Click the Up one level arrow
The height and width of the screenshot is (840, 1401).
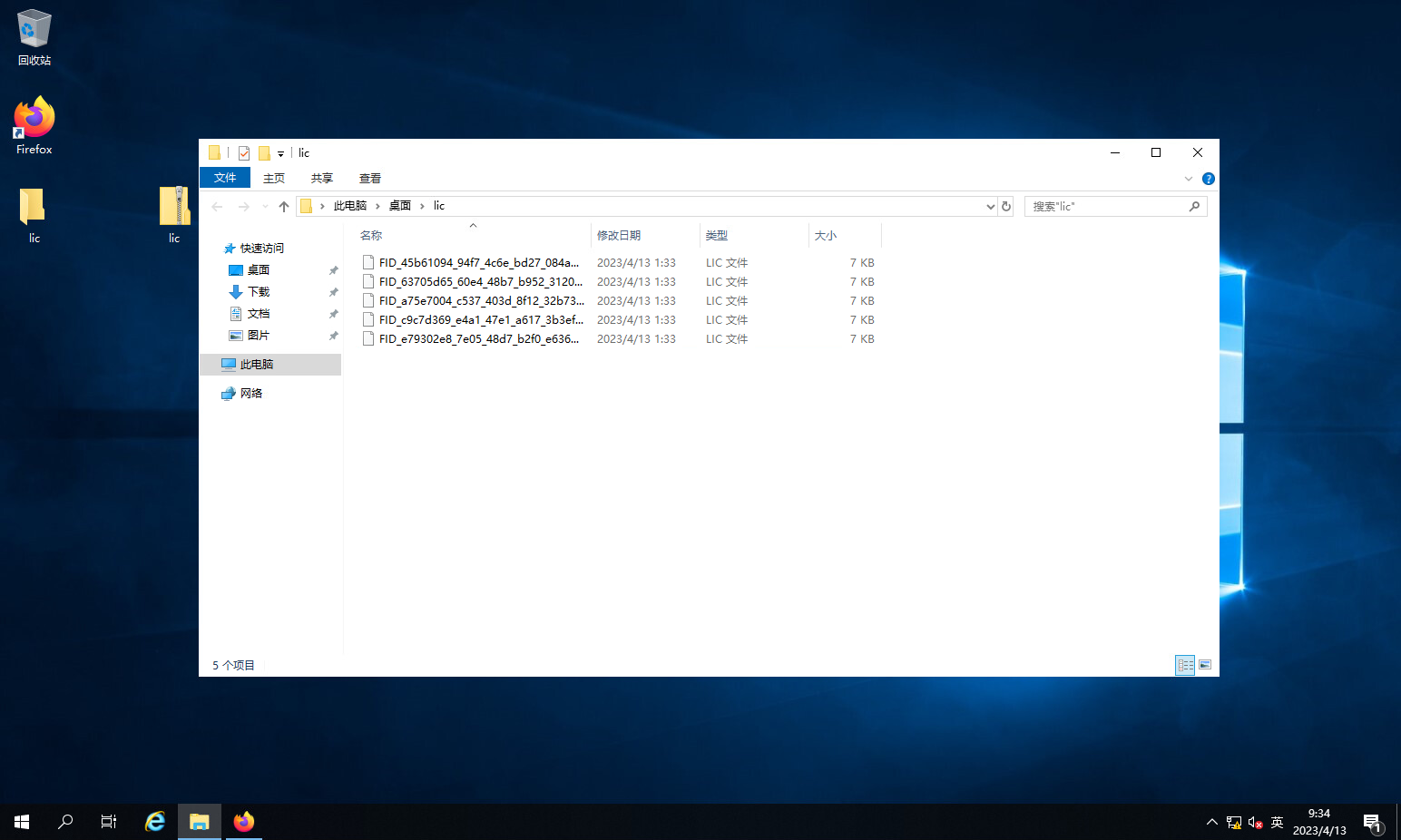pos(284,207)
